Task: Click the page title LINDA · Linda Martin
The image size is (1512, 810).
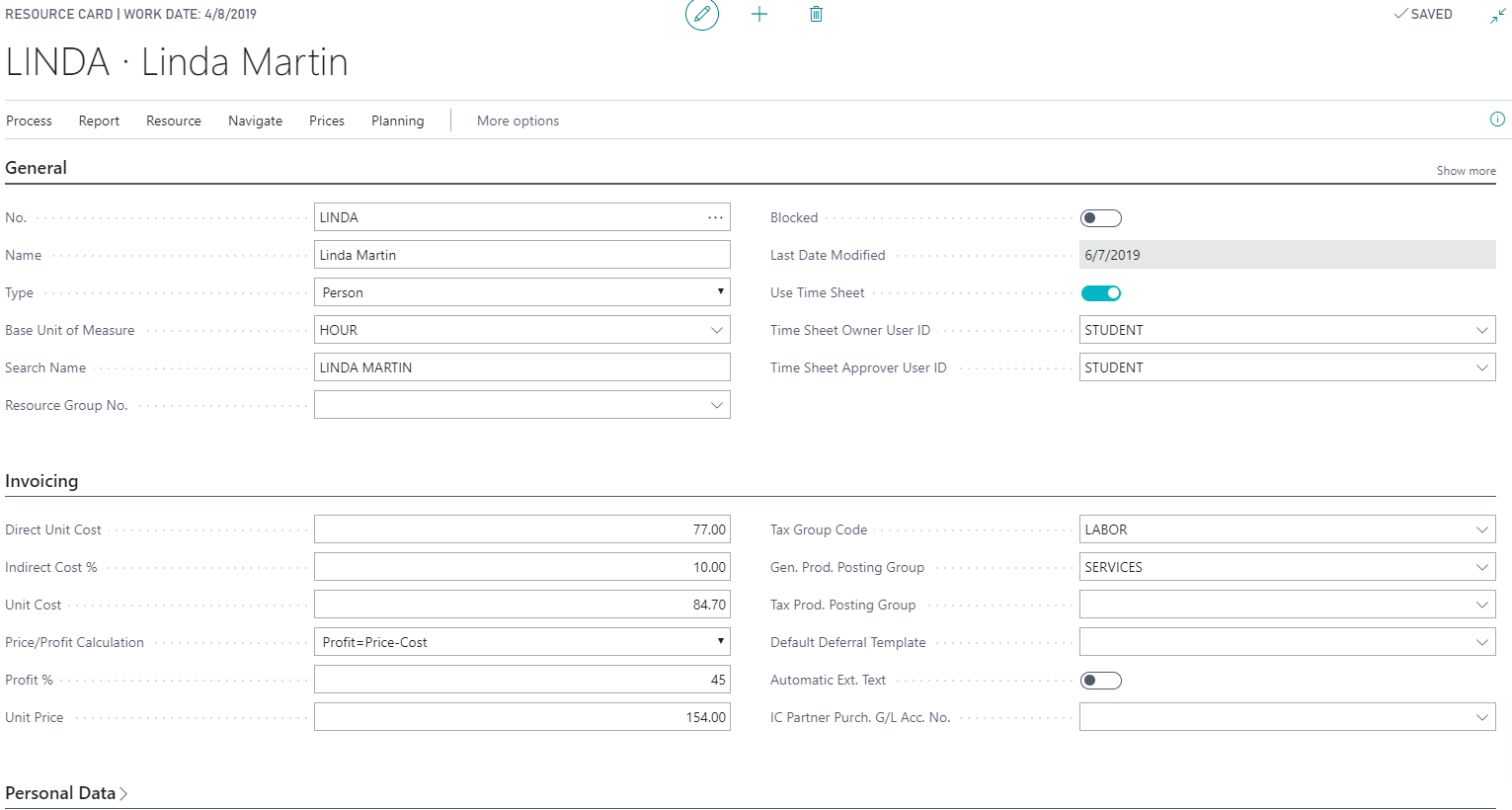Action: [x=177, y=61]
